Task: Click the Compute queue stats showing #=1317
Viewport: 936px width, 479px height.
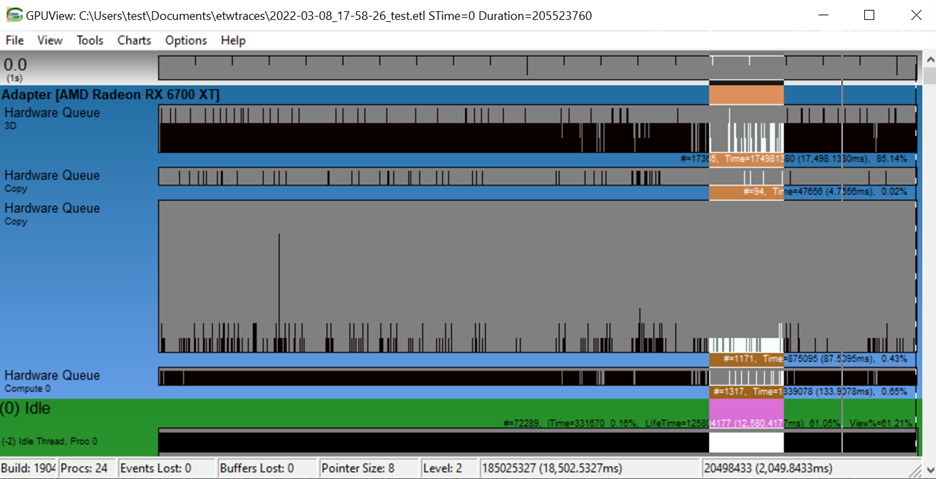Action: point(811,392)
